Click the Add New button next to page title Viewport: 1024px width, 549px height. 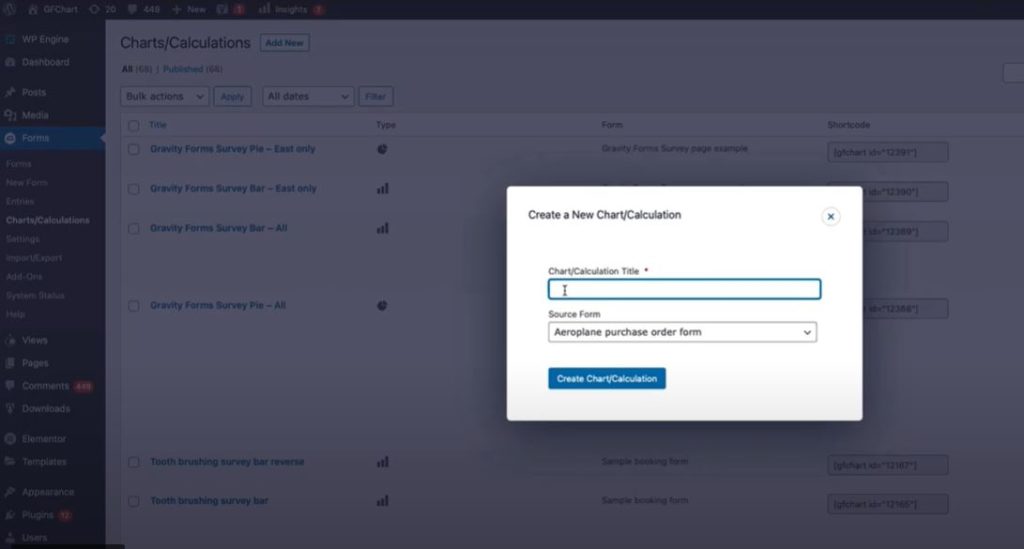284,43
